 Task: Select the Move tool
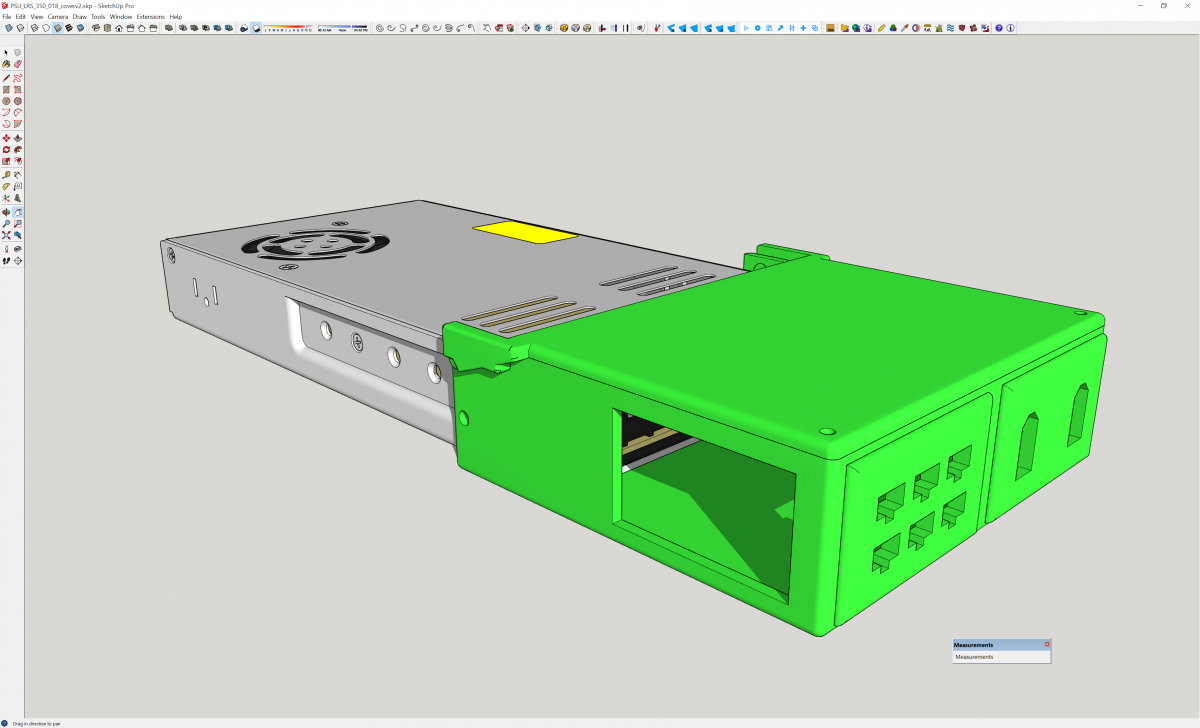tap(6, 138)
